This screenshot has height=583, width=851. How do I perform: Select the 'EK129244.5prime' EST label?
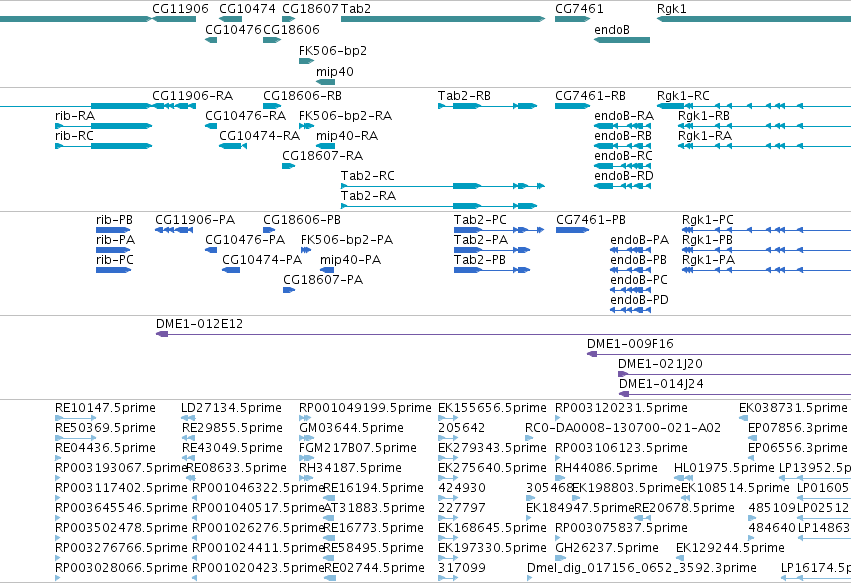click(x=730, y=548)
